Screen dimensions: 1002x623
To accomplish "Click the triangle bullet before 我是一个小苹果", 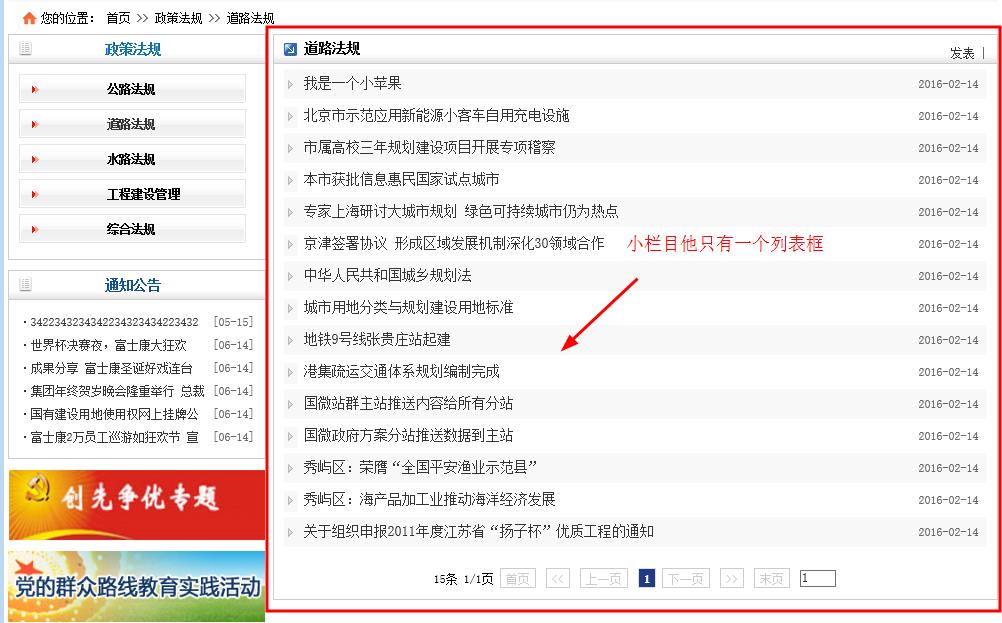I will (290, 84).
